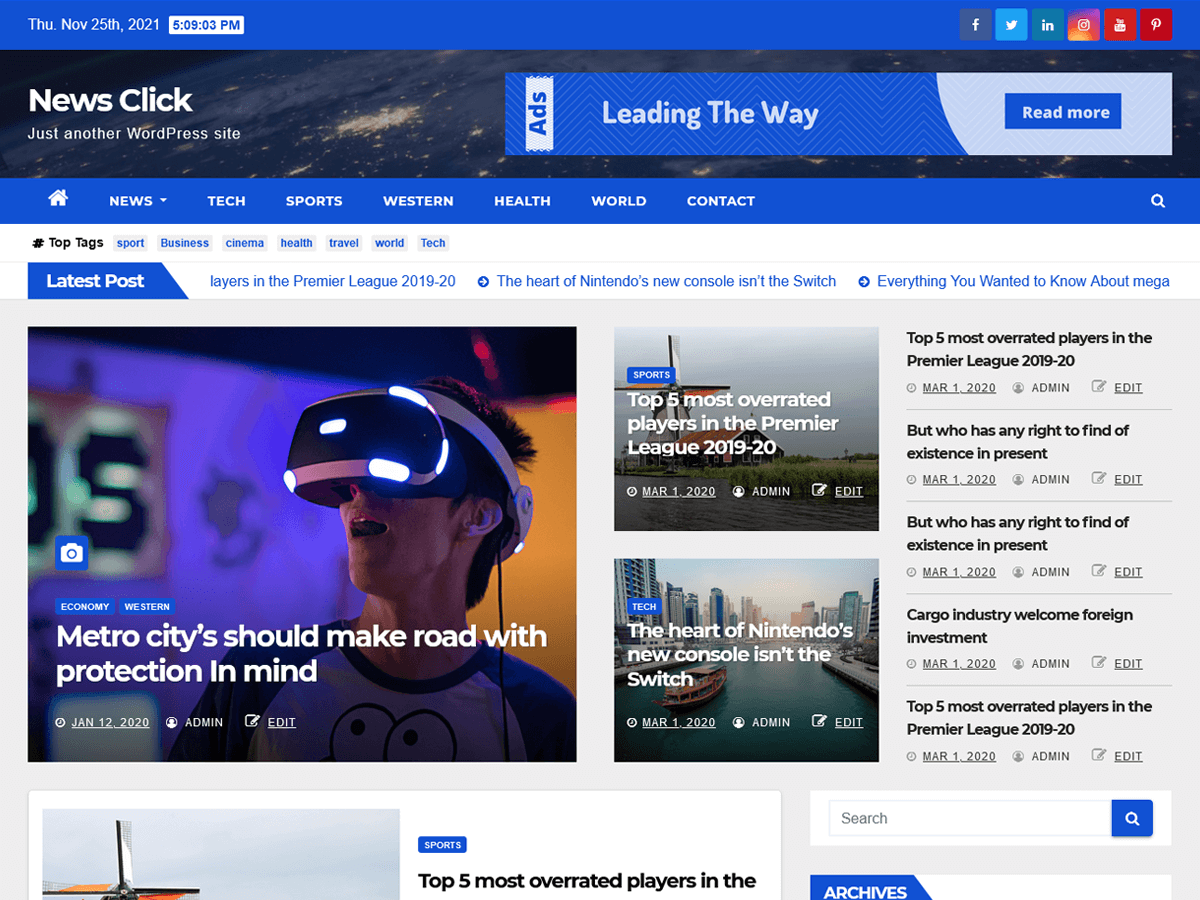
Task: Click the home icon in the navigation bar
Action: tap(58, 200)
